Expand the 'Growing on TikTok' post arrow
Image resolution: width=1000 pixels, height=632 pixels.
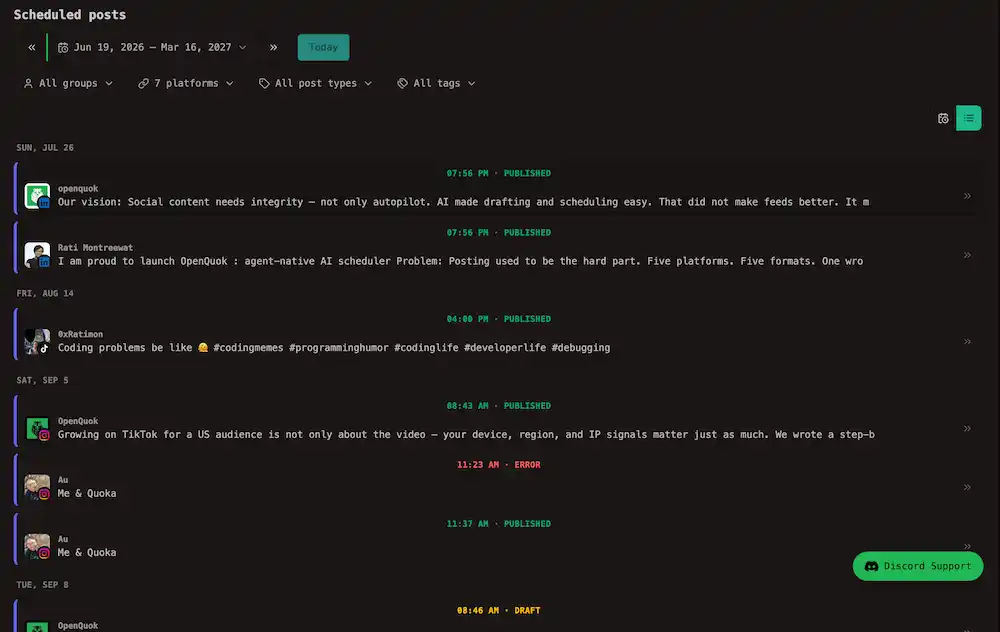[967, 428]
